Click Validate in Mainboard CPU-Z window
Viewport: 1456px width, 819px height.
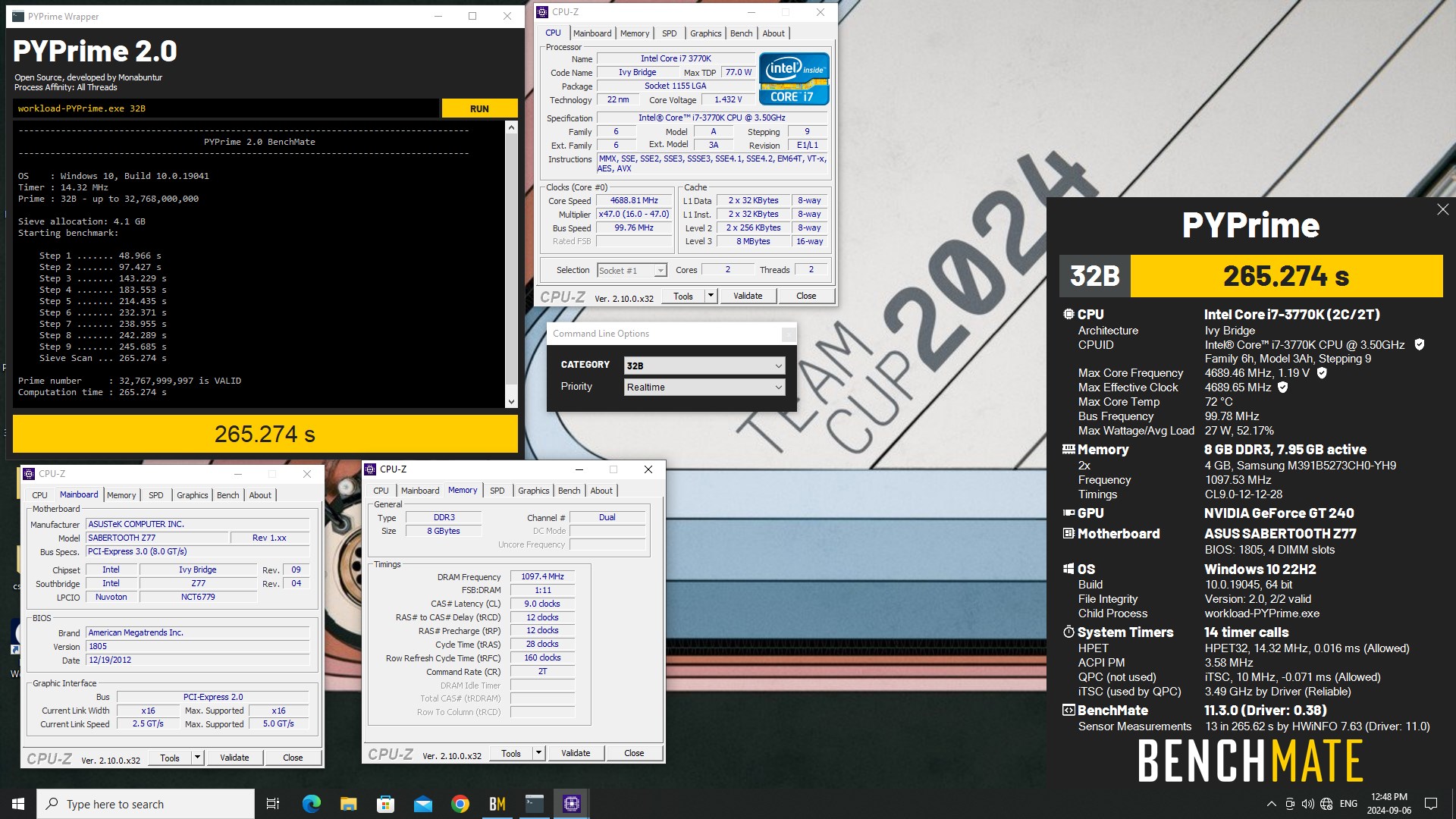pyautogui.click(x=234, y=758)
